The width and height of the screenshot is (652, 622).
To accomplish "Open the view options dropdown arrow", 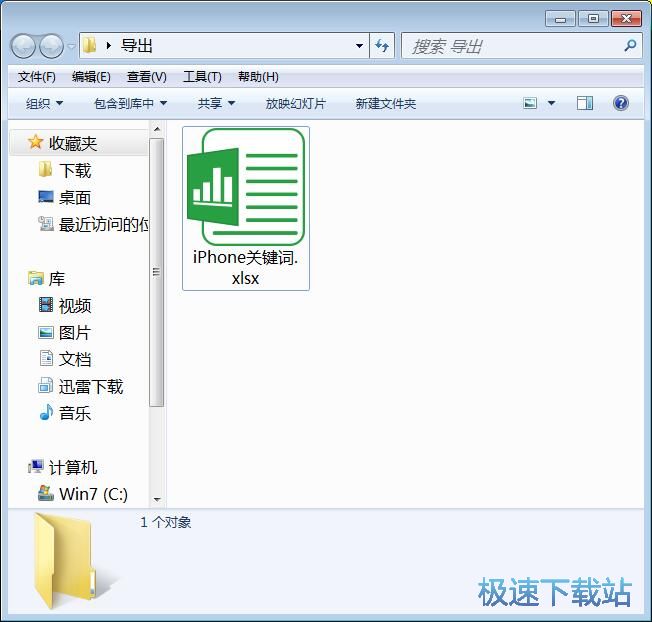I will (551, 103).
